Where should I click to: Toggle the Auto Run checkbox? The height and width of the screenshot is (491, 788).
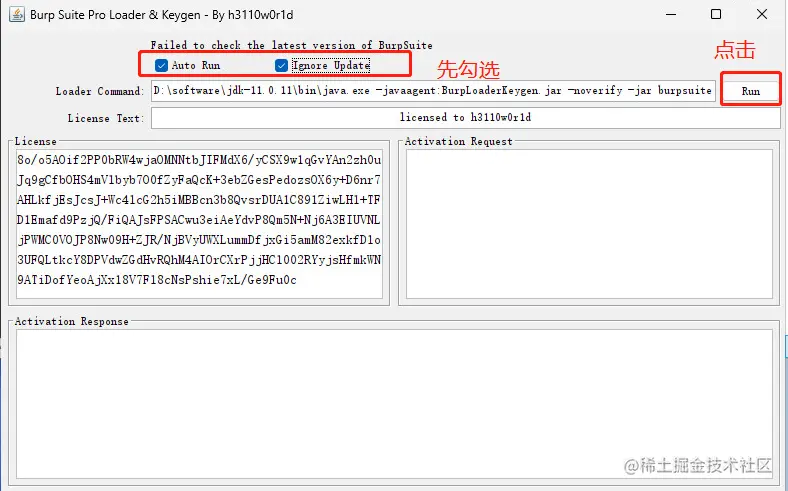pyautogui.click(x=161, y=65)
